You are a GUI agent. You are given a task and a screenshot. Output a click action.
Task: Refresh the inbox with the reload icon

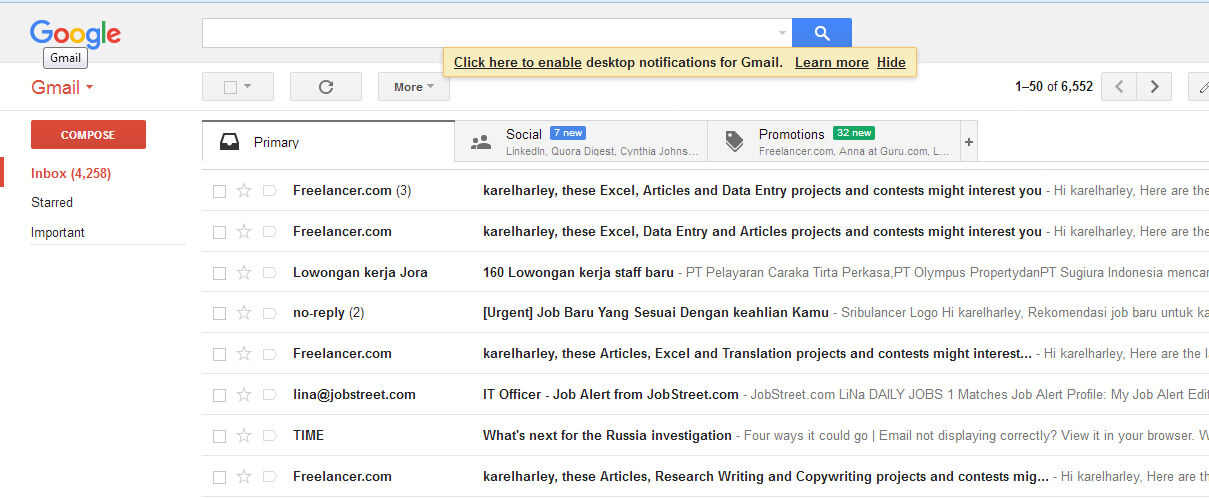pyautogui.click(x=326, y=87)
